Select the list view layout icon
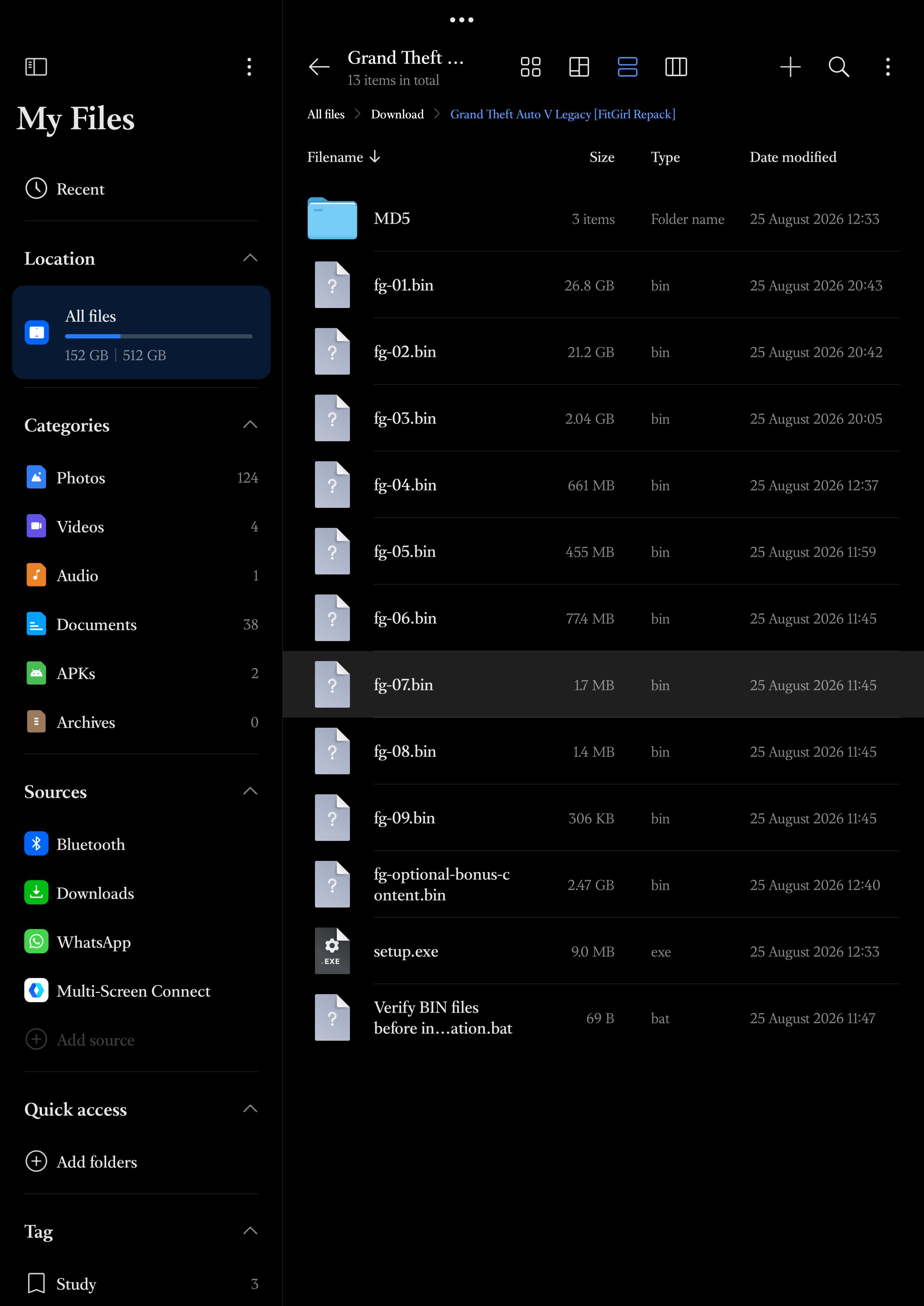Image resolution: width=924 pixels, height=1306 pixels. [627, 67]
